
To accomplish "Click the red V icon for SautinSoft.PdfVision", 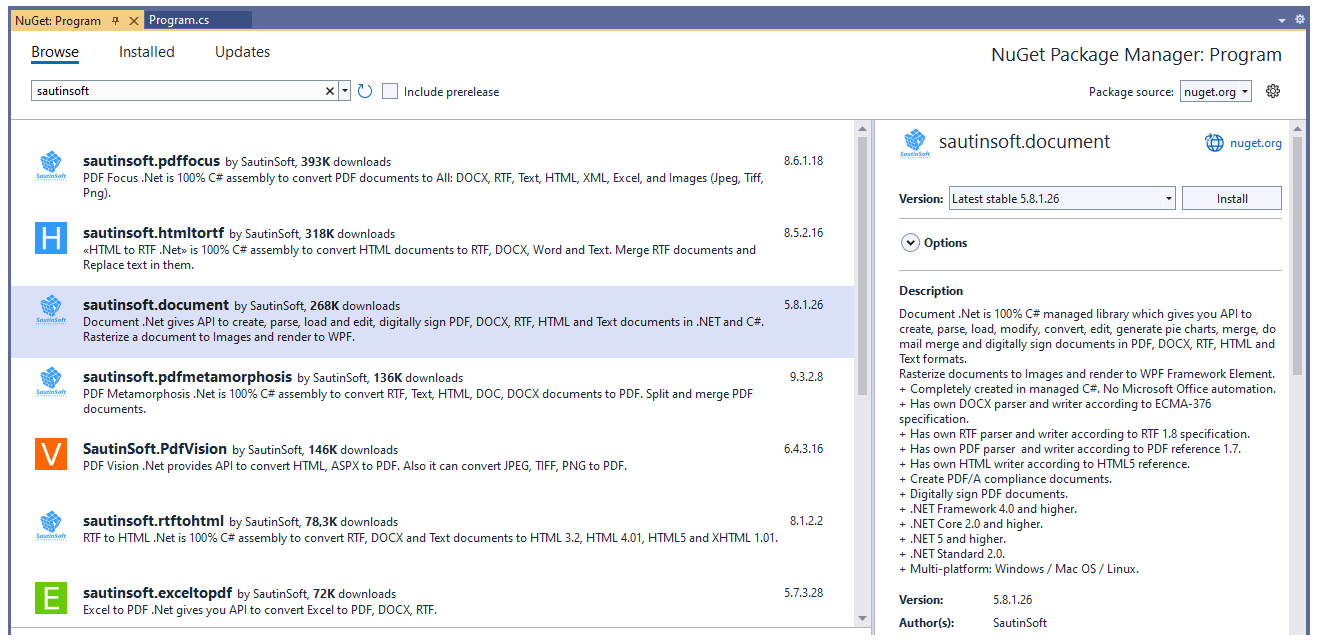I will tap(50, 455).
